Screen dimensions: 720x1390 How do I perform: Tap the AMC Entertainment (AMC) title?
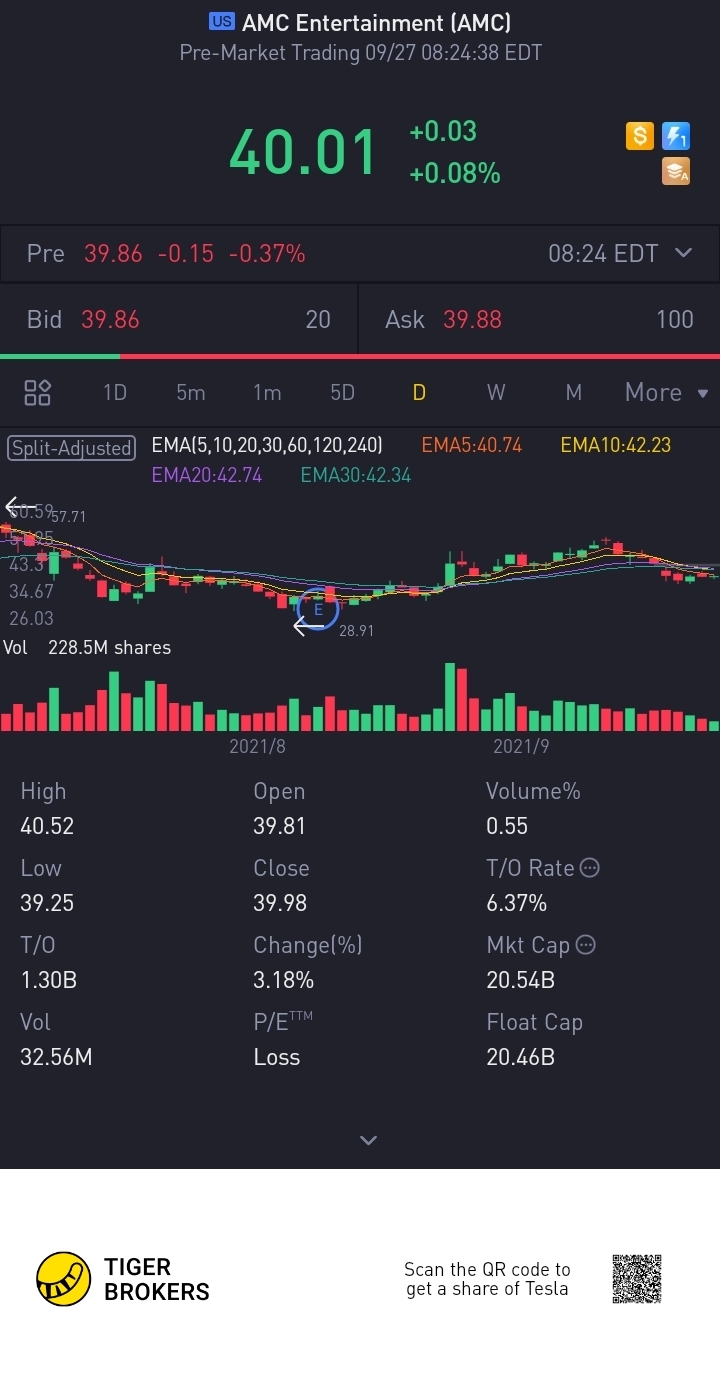376,22
